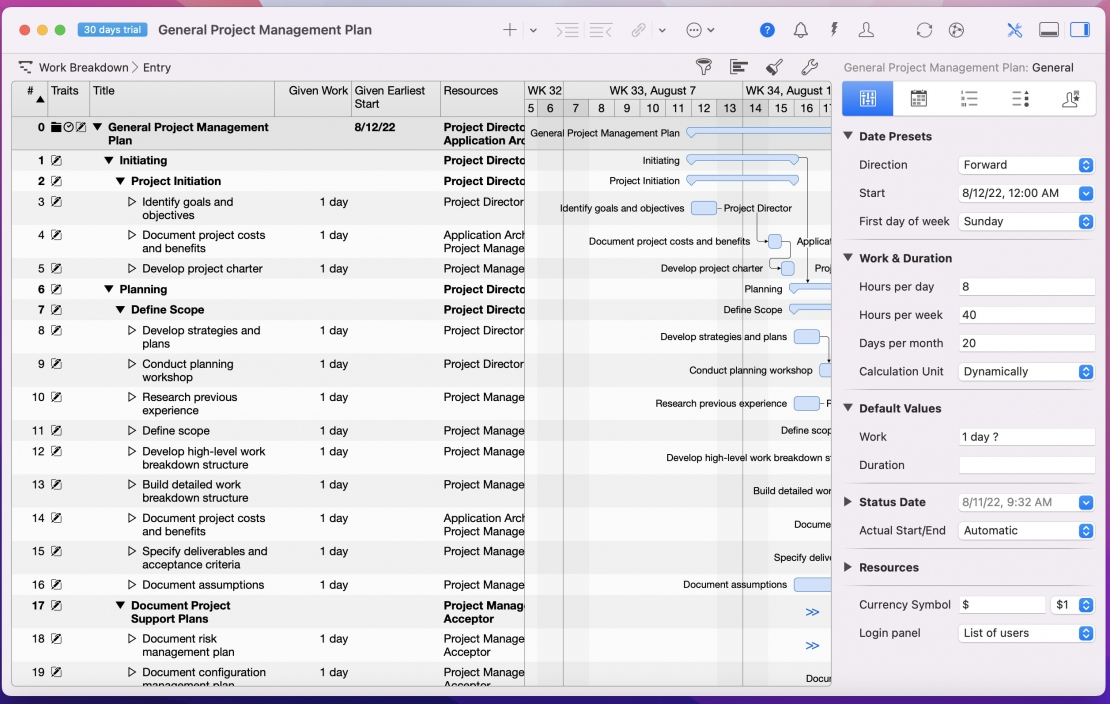Image resolution: width=1110 pixels, height=704 pixels.
Task: Switch to the calendar inspector tab
Action: (918, 98)
